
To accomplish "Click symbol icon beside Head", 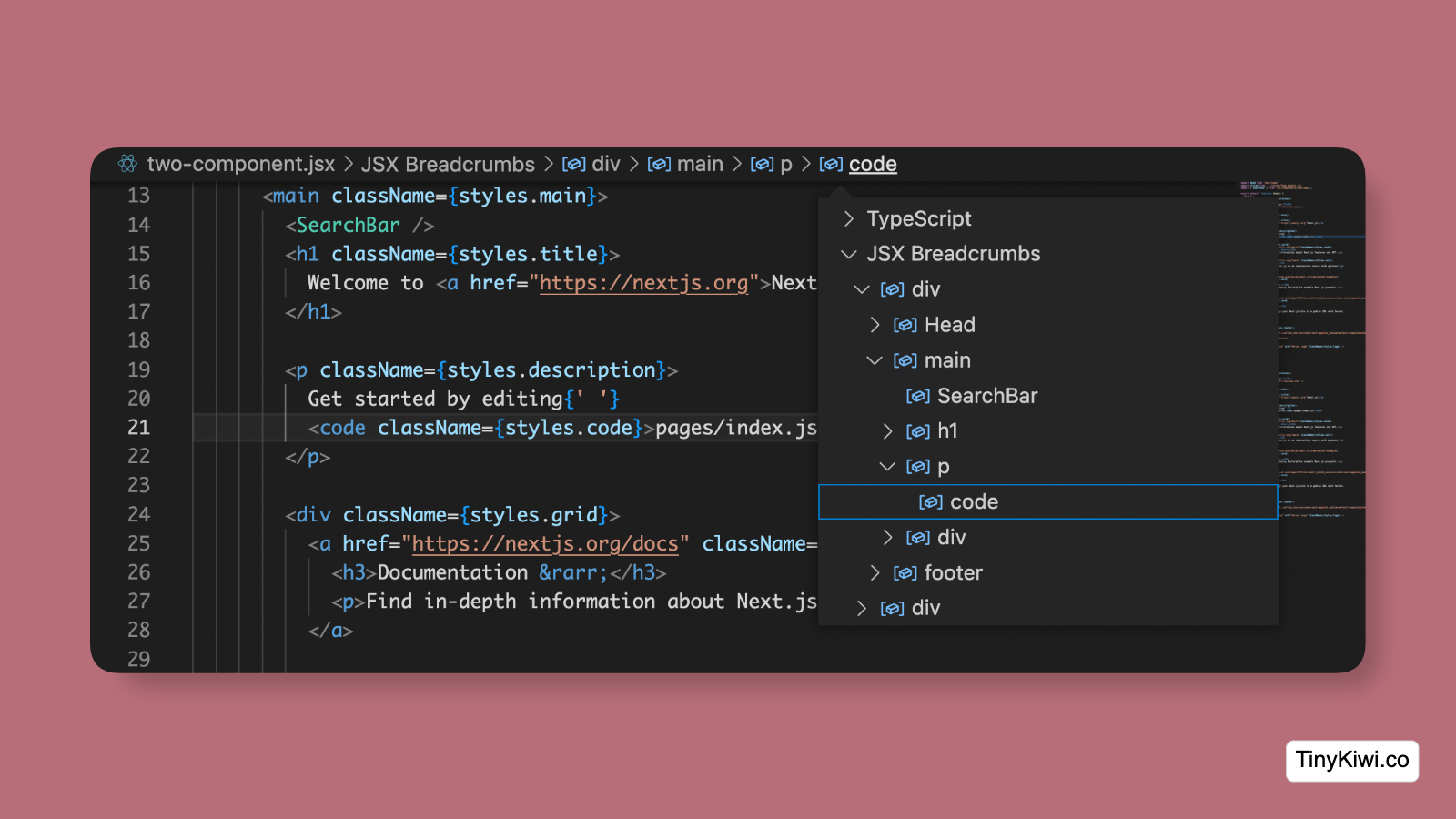I will pyautogui.click(x=905, y=325).
